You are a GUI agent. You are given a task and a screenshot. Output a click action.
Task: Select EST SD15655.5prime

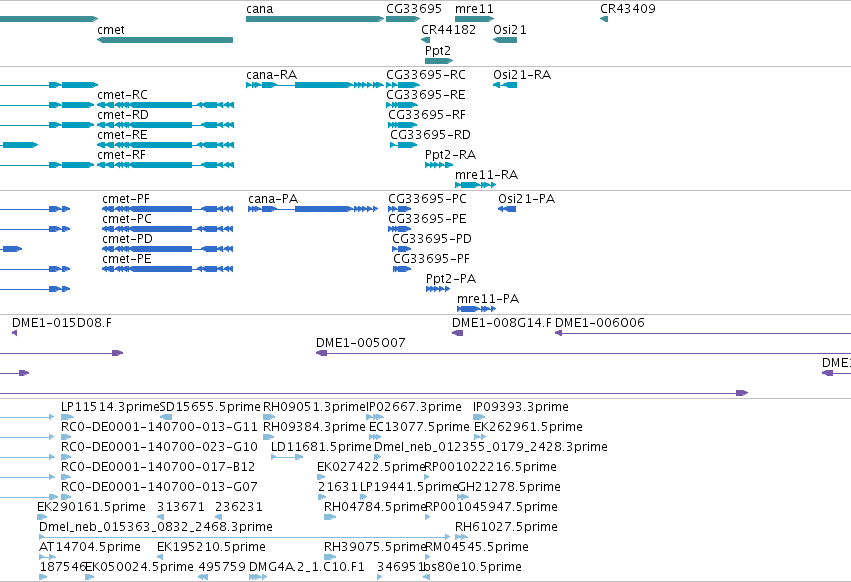click(x=166, y=417)
